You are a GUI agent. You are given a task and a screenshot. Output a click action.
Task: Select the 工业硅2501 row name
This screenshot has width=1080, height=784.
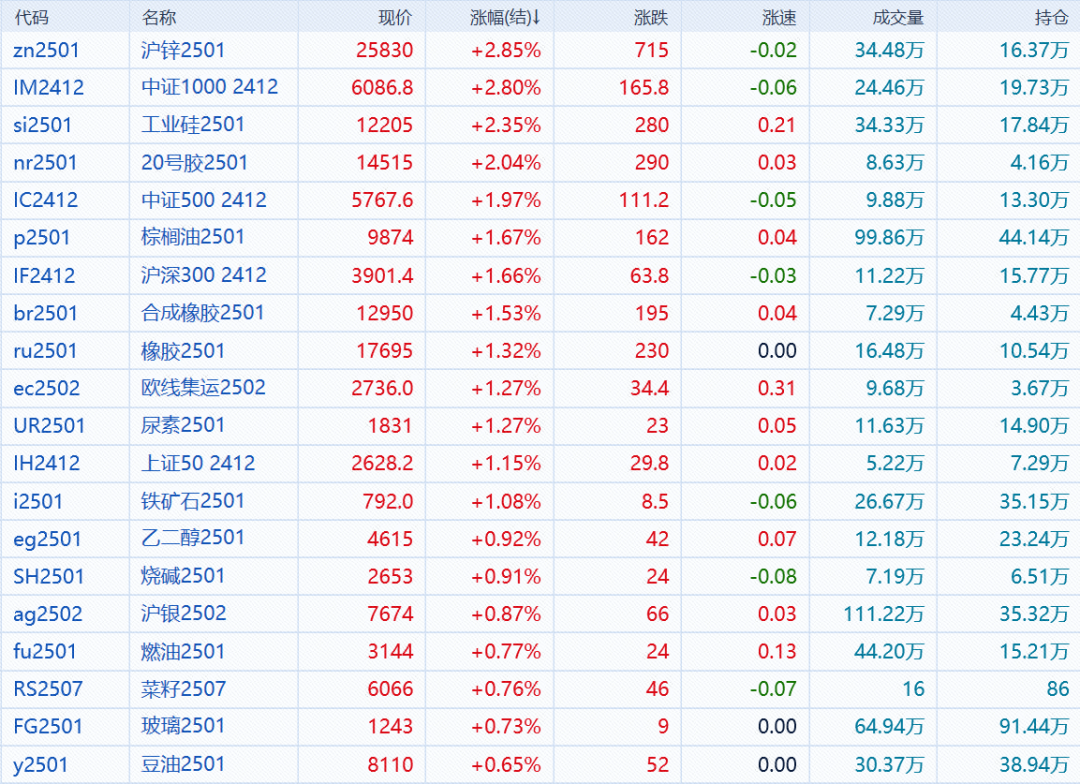click(192, 125)
